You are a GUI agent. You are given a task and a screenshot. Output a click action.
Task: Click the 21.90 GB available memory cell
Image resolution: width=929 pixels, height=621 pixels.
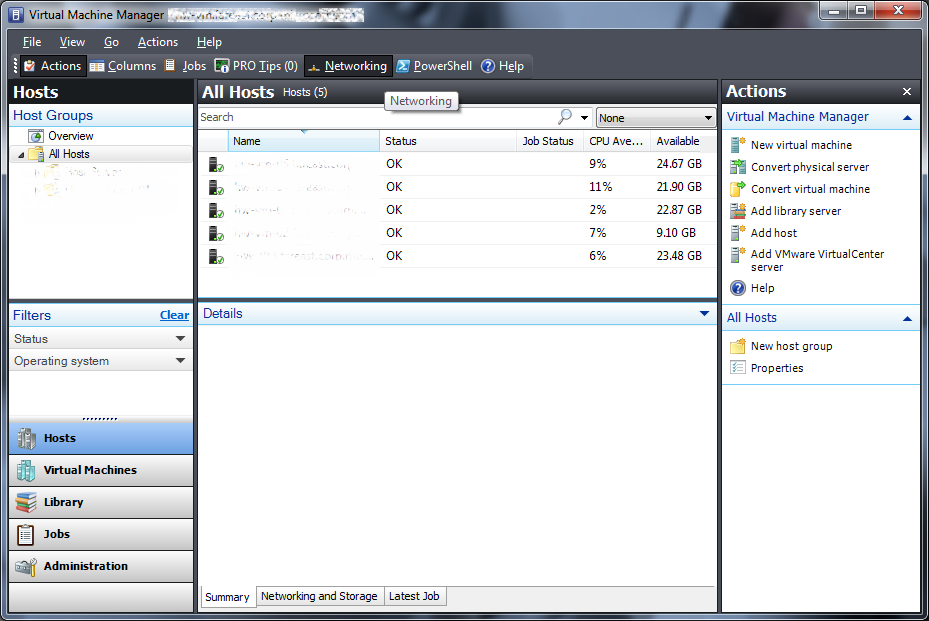click(x=679, y=187)
